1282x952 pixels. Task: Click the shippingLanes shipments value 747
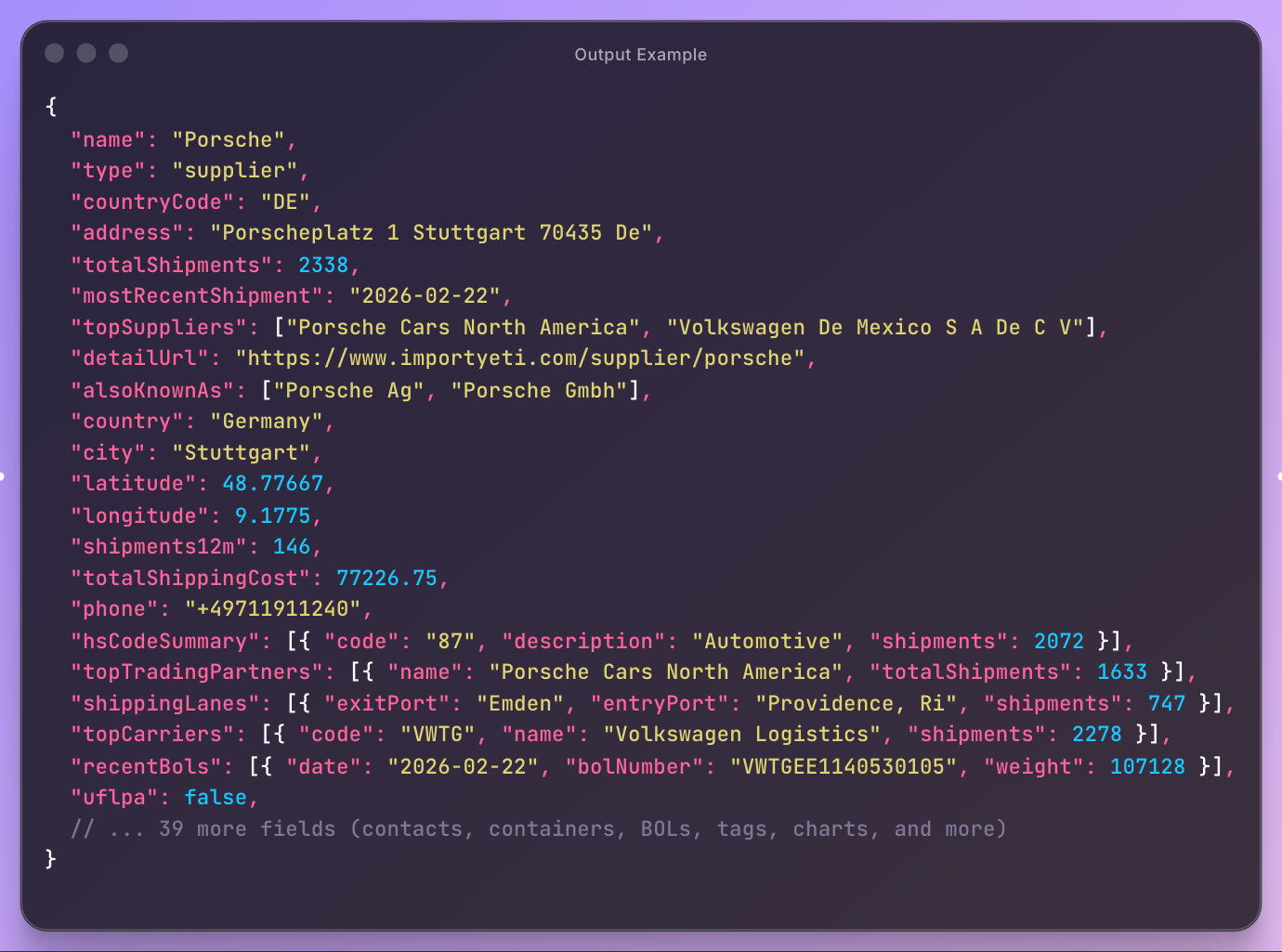pyautogui.click(x=1167, y=704)
